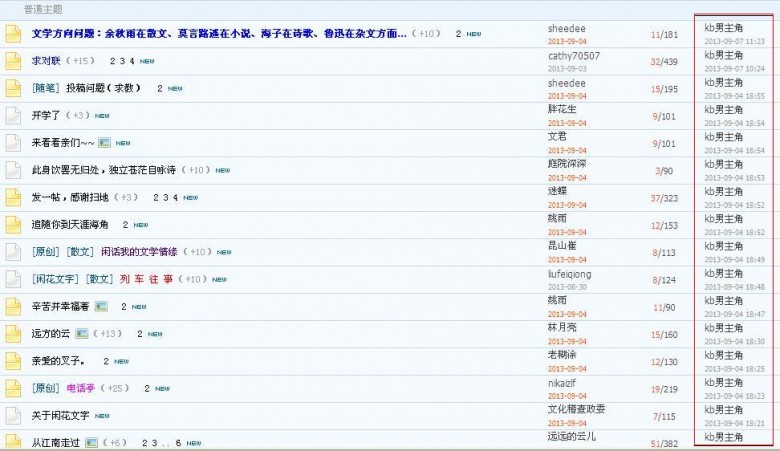This screenshot has height=451, width=780.
Task: Go to page 4 of 求对联 thread
Action: tap(132, 61)
